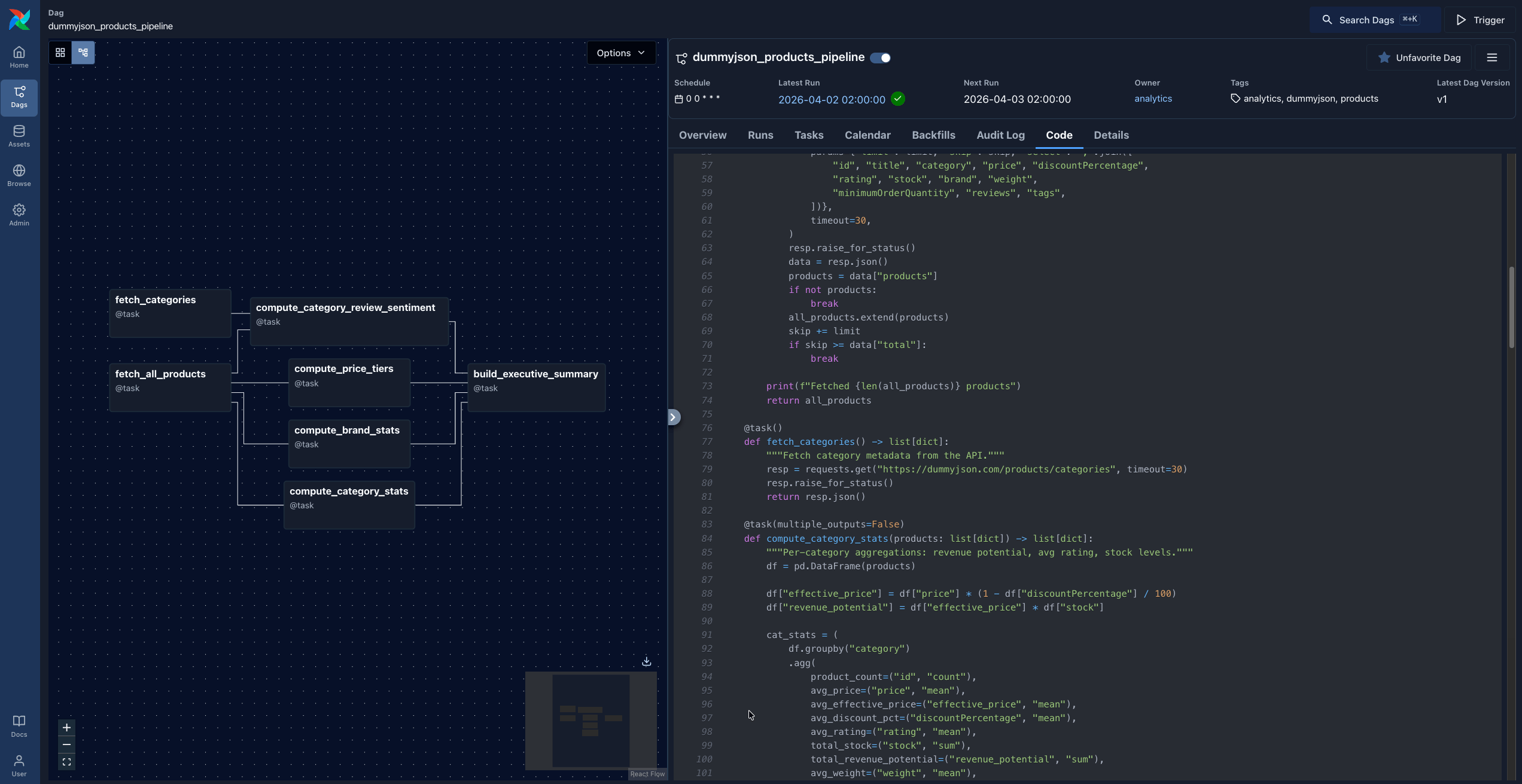Viewport: 1522px width, 784px height.
Task: Switch to the Calendar tab
Action: point(867,135)
